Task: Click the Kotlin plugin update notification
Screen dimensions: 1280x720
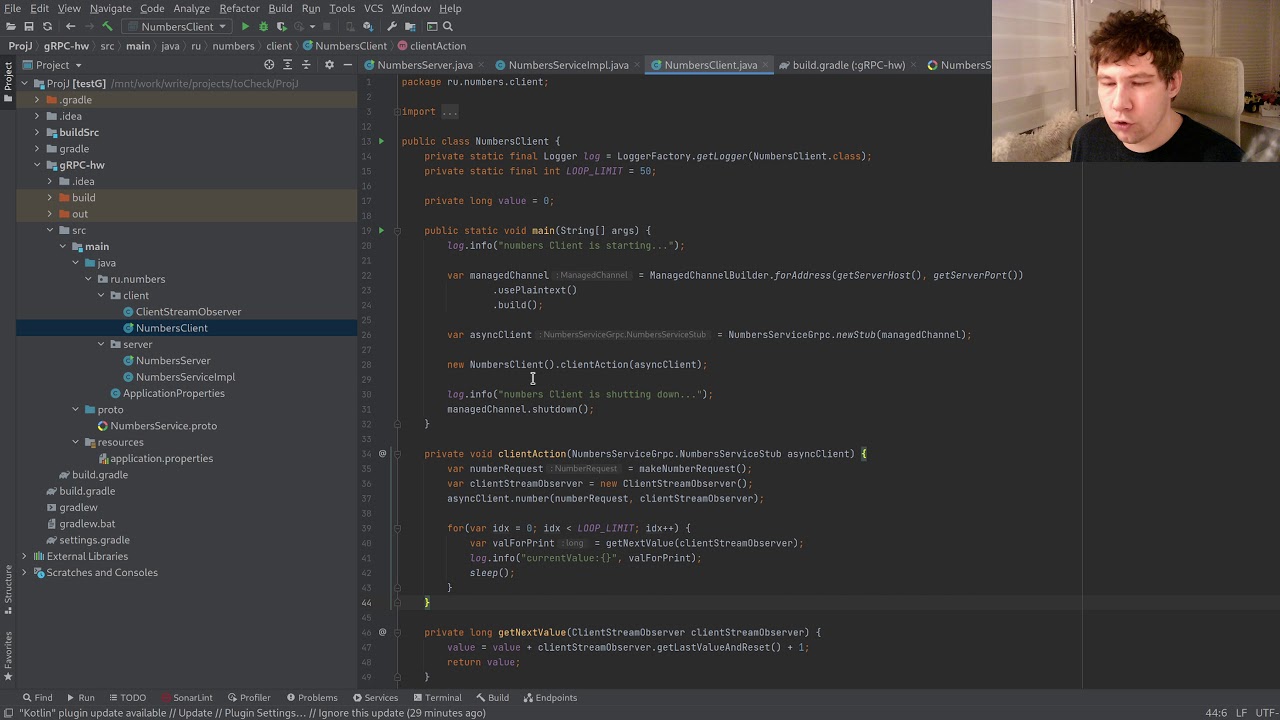Action: click(252, 713)
